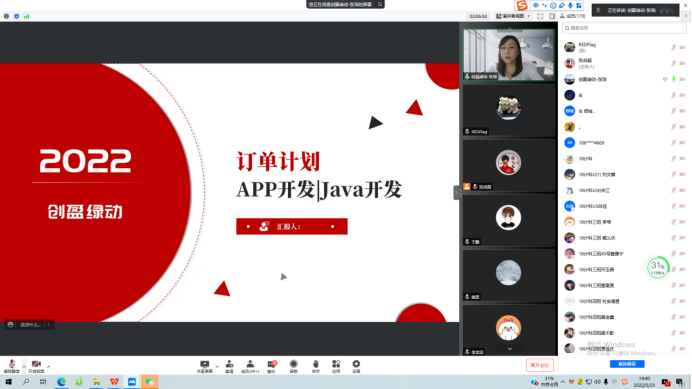Open File Explorer from the taskbar
Screen dimensions: 692x389
coord(97,382)
